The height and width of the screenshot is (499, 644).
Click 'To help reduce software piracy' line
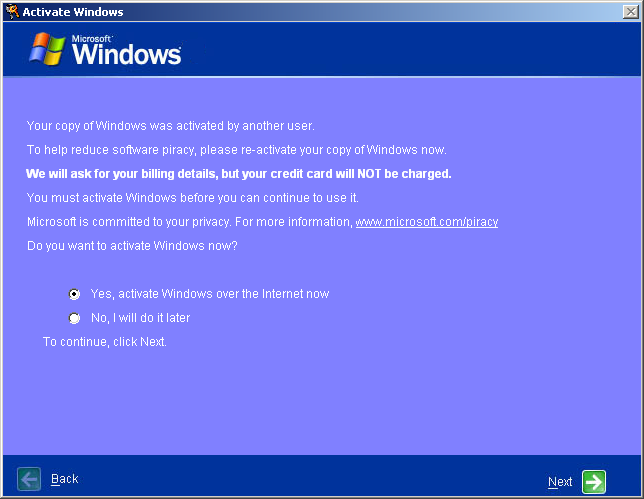tap(237, 150)
